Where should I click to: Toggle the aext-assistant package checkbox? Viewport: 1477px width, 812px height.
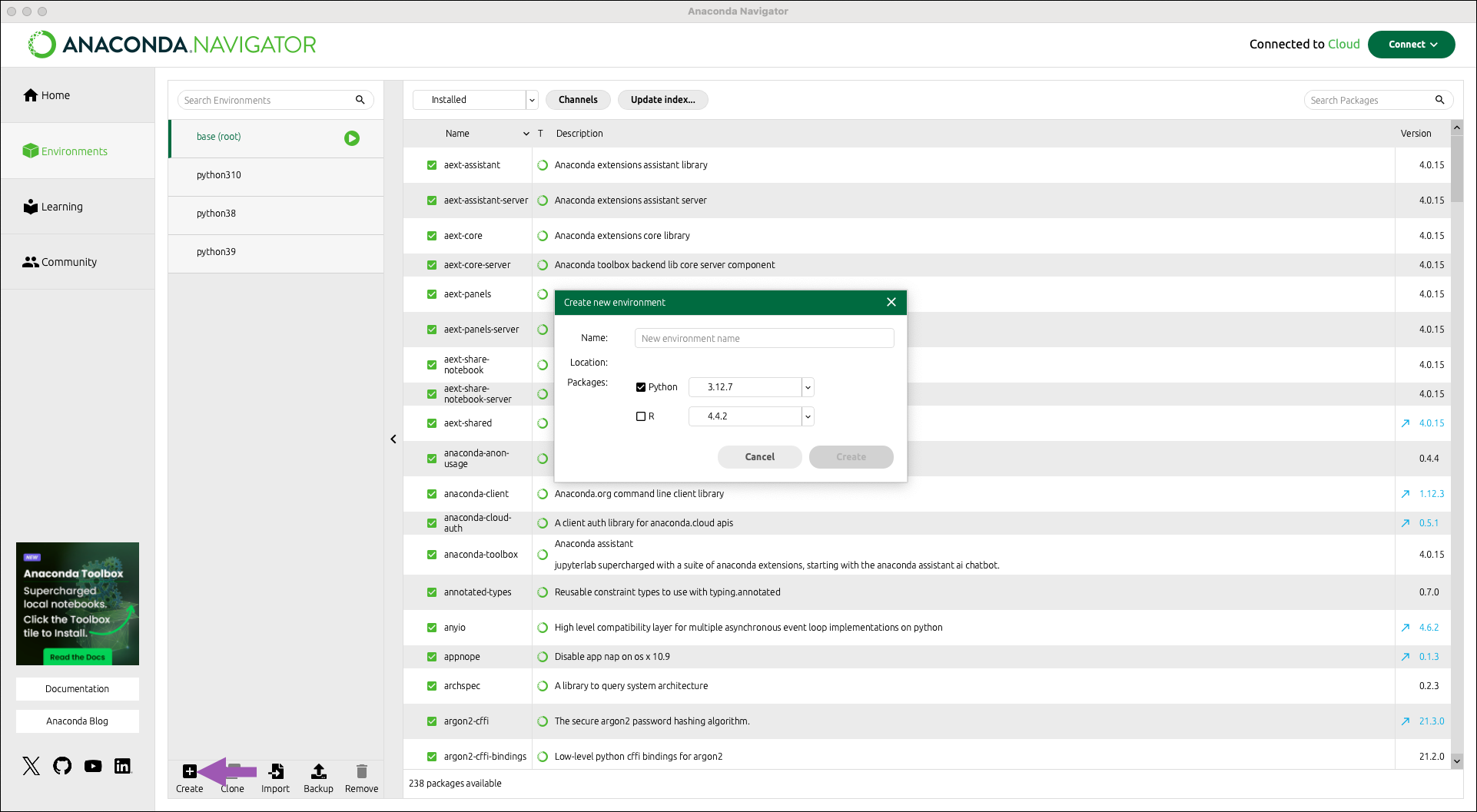(x=432, y=165)
